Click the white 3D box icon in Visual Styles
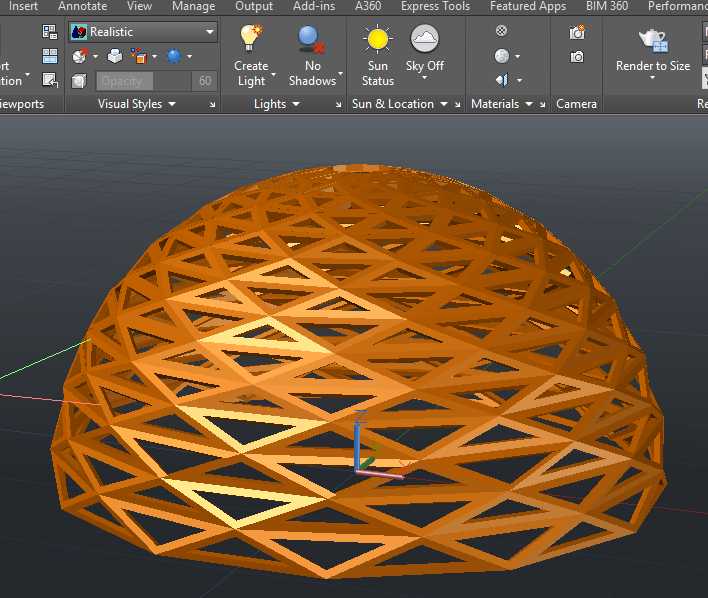This screenshot has height=598, width=708. [x=115, y=56]
